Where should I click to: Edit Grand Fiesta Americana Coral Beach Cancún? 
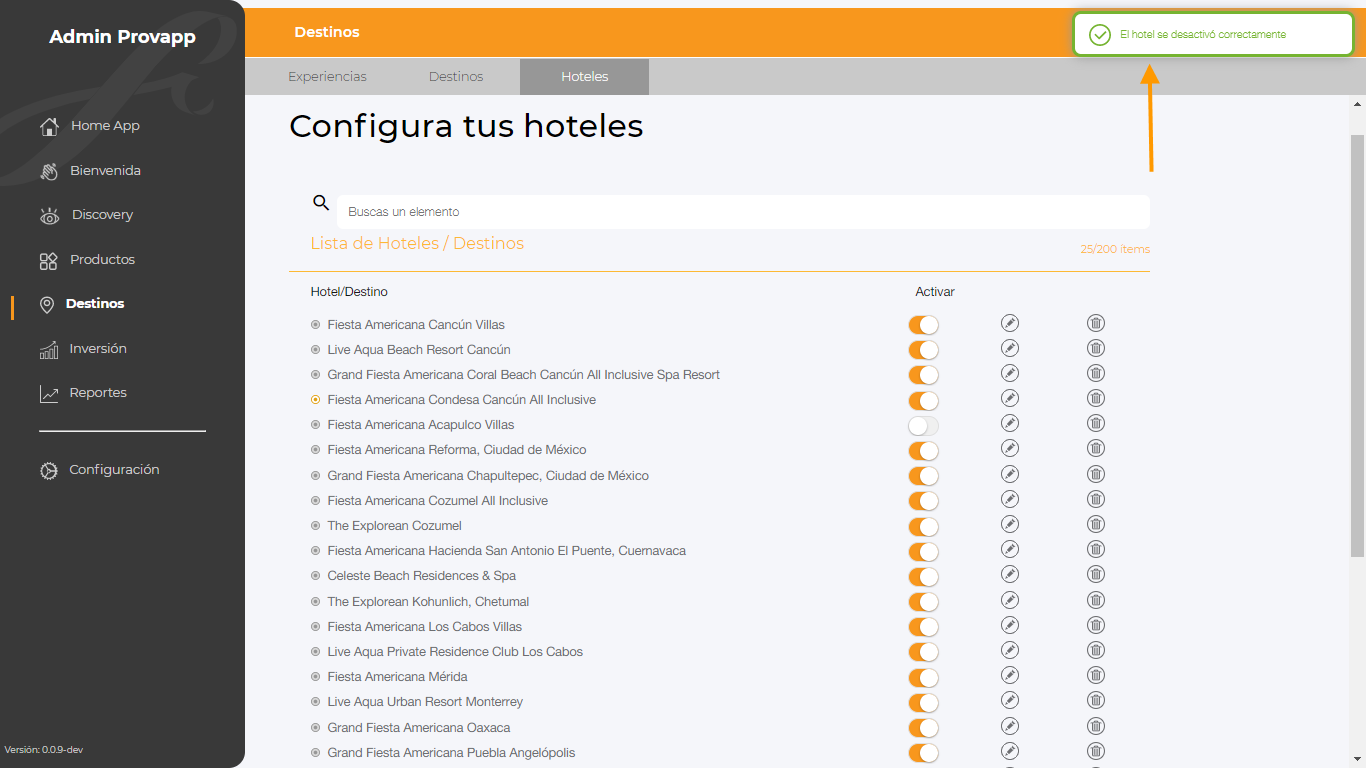pyautogui.click(x=1010, y=373)
